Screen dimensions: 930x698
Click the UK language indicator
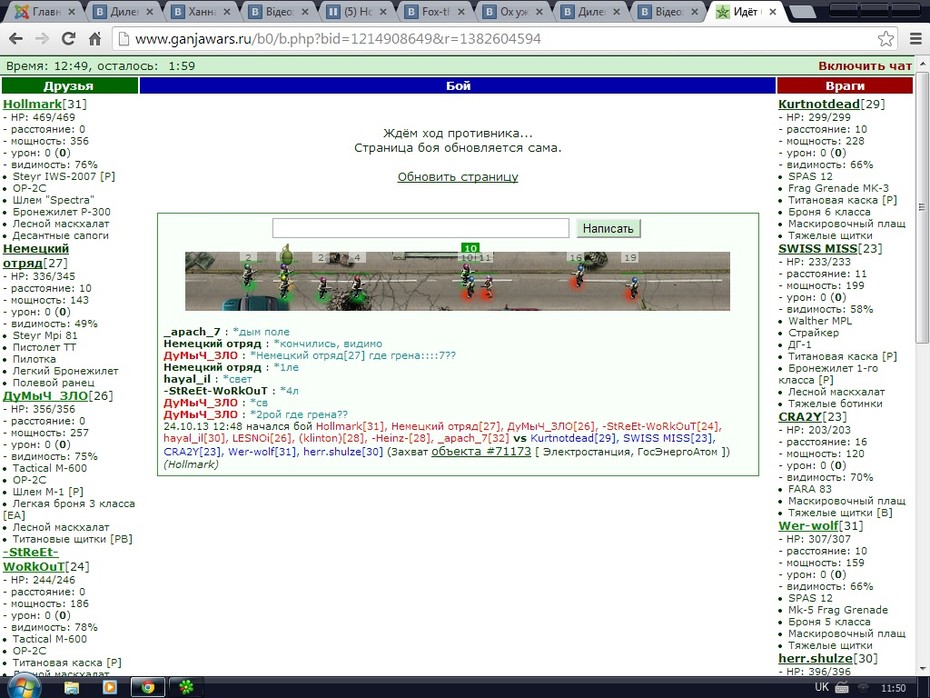point(821,687)
